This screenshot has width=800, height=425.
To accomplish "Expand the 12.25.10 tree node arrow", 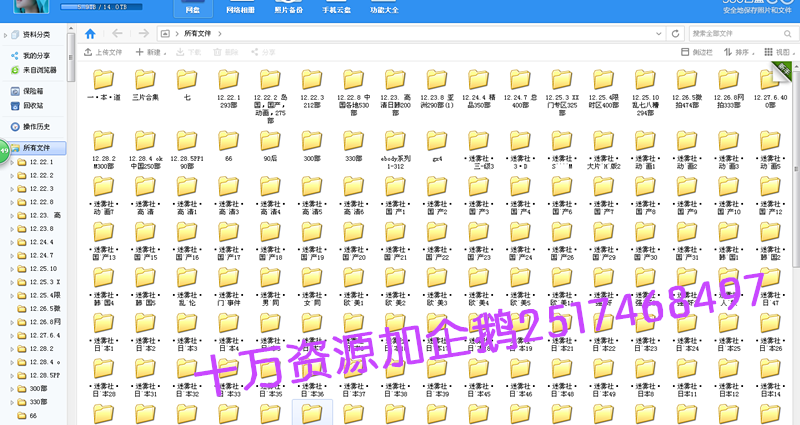I will point(12,269).
